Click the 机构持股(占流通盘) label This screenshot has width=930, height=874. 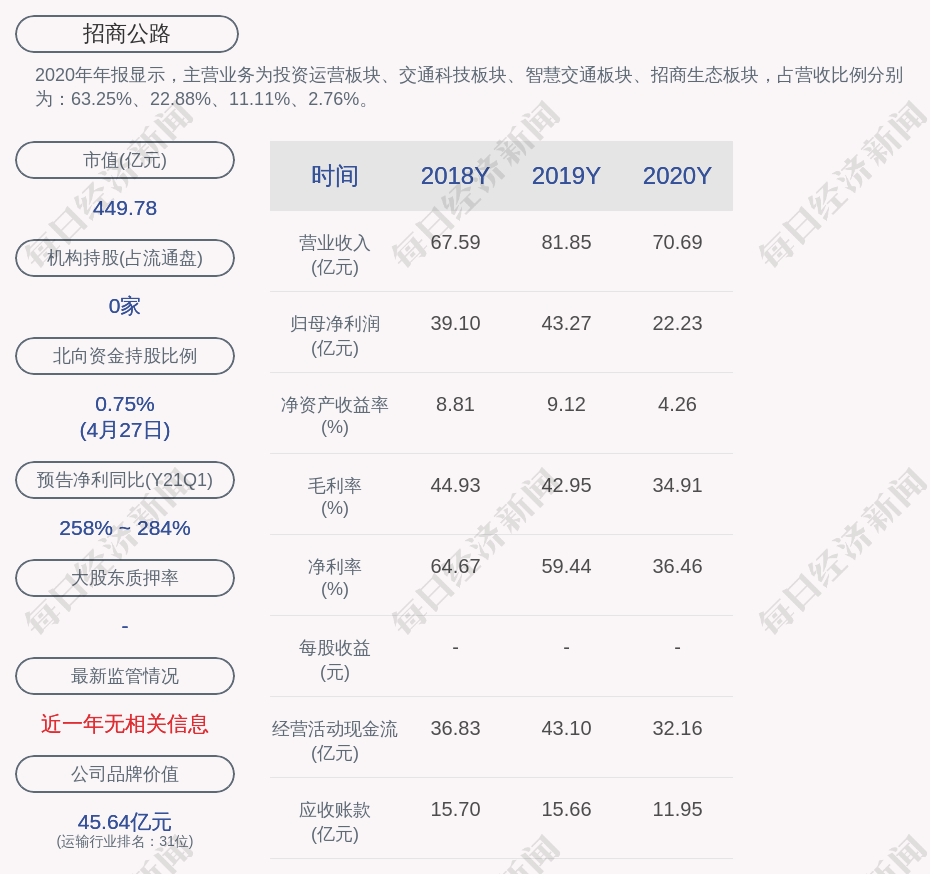pos(125,258)
